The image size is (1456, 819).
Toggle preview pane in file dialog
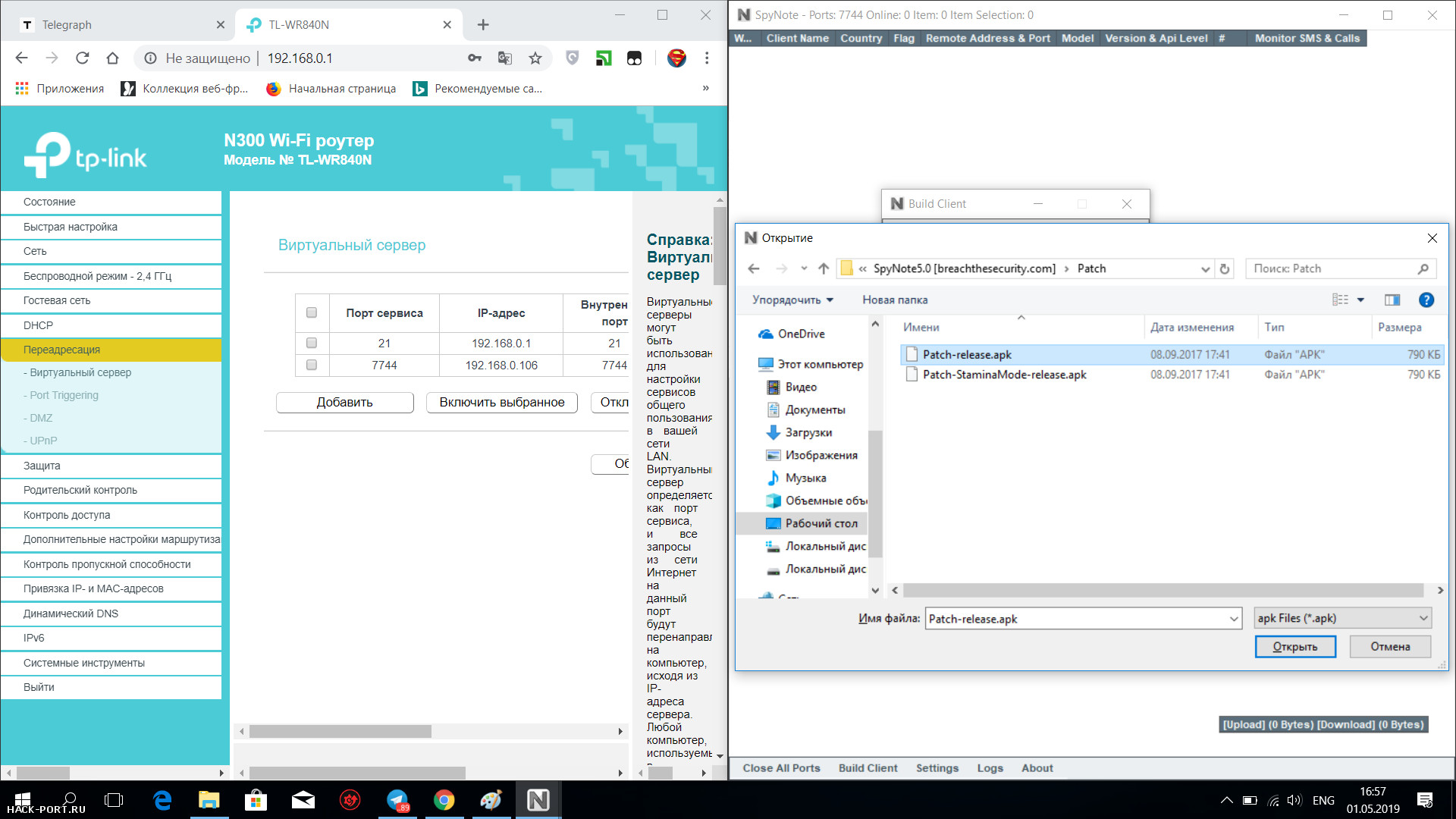point(1392,300)
